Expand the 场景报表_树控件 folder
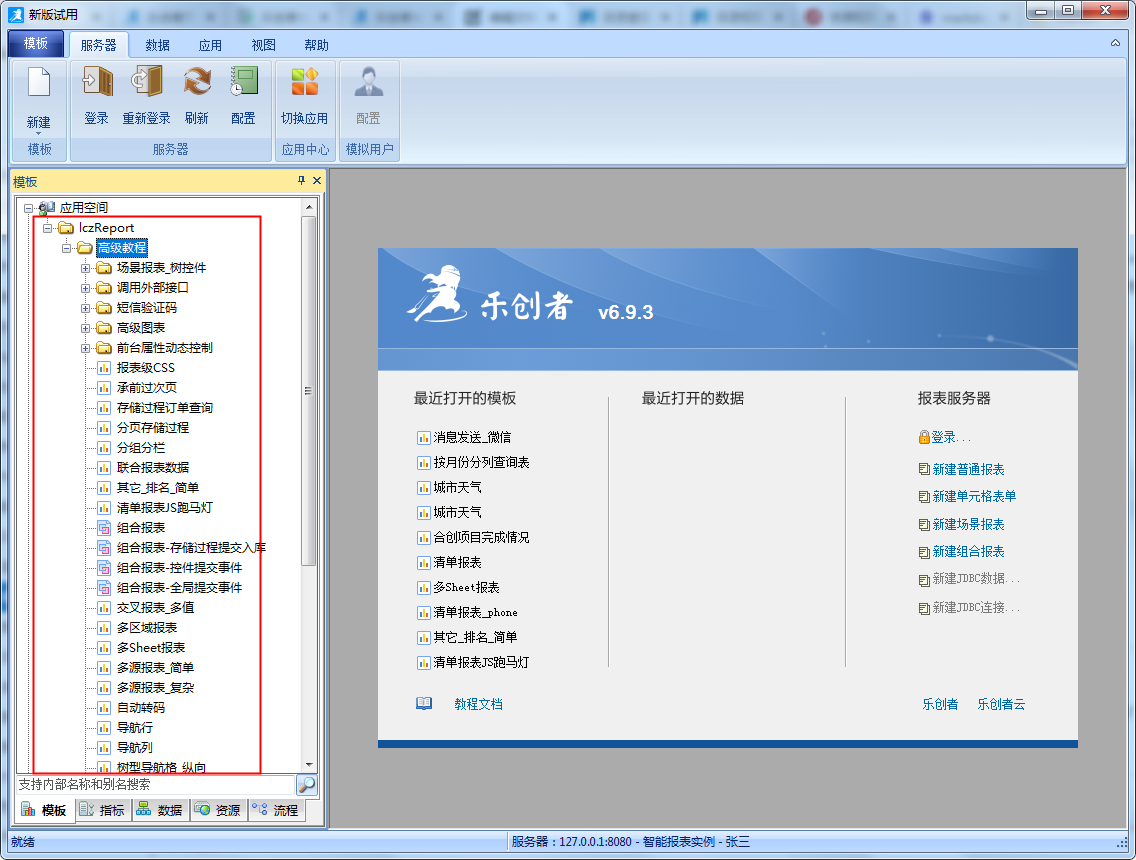This screenshot has height=860, width=1136. [x=86, y=268]
